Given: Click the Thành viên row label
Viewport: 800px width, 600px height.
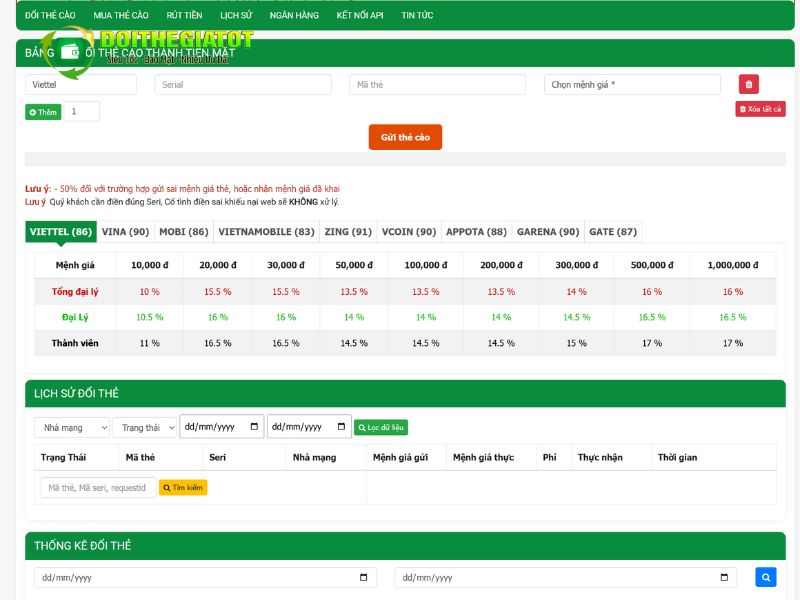Looking at the screenshot, I should click(x=75, y=343).
